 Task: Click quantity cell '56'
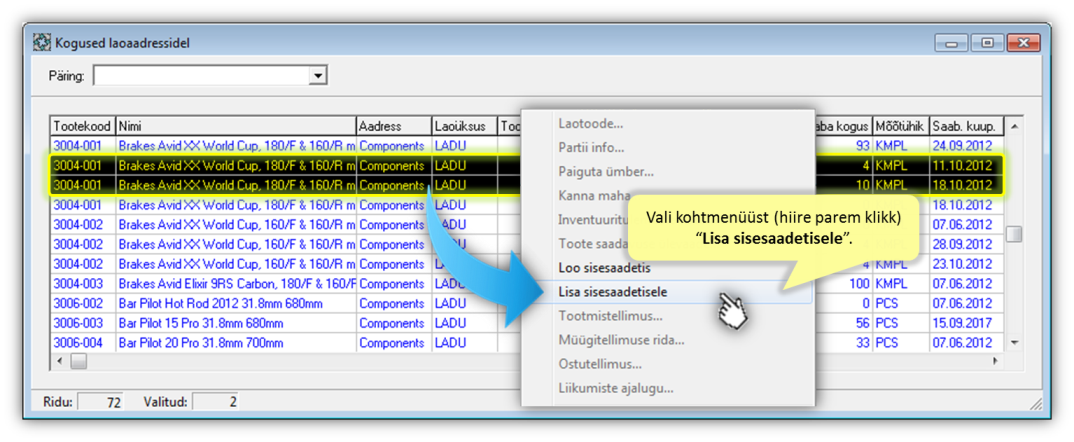tap(862, 323)
